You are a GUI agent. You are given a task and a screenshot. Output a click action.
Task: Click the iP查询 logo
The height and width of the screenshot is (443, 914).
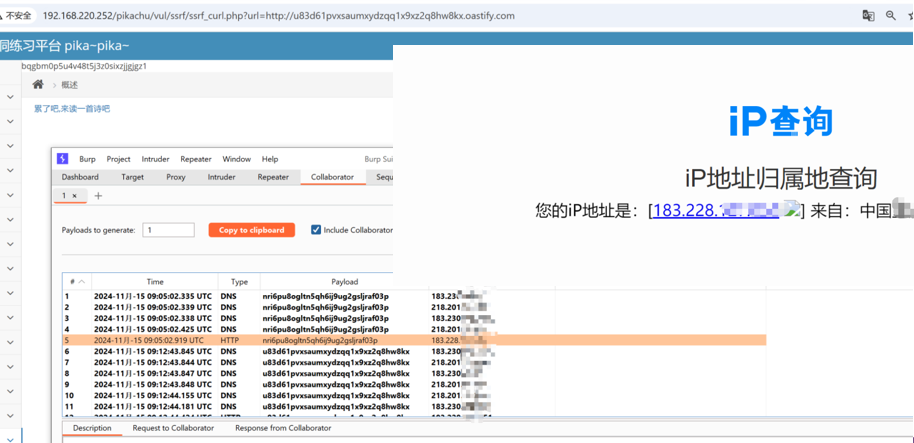coord(781,121)
